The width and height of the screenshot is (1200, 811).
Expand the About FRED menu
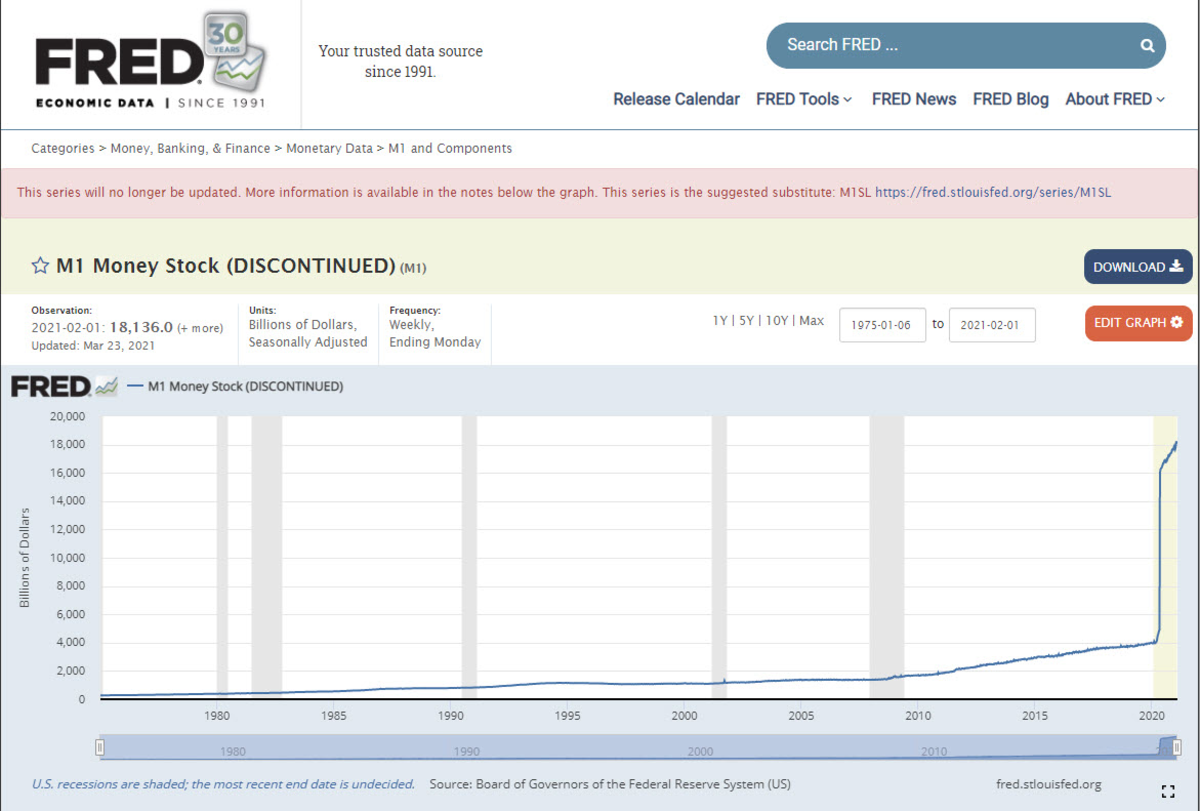[1115, 99]
